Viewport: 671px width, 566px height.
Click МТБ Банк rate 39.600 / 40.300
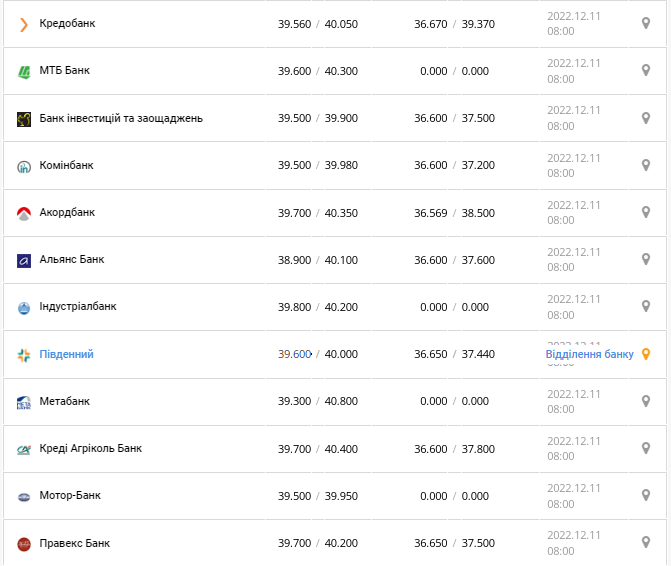tap(318, 71)
